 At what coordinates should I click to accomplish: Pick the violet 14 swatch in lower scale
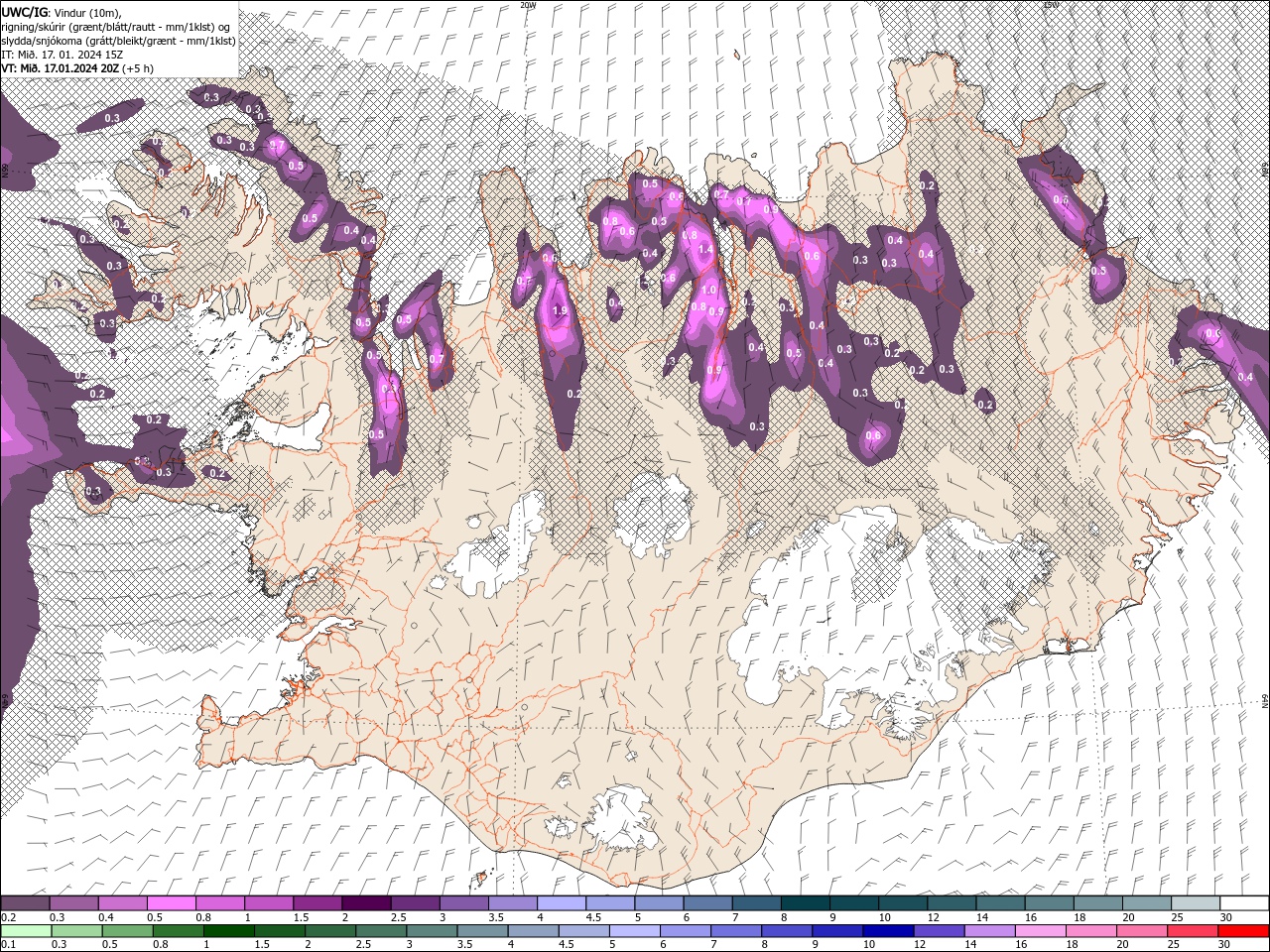(x=990, y=931)
